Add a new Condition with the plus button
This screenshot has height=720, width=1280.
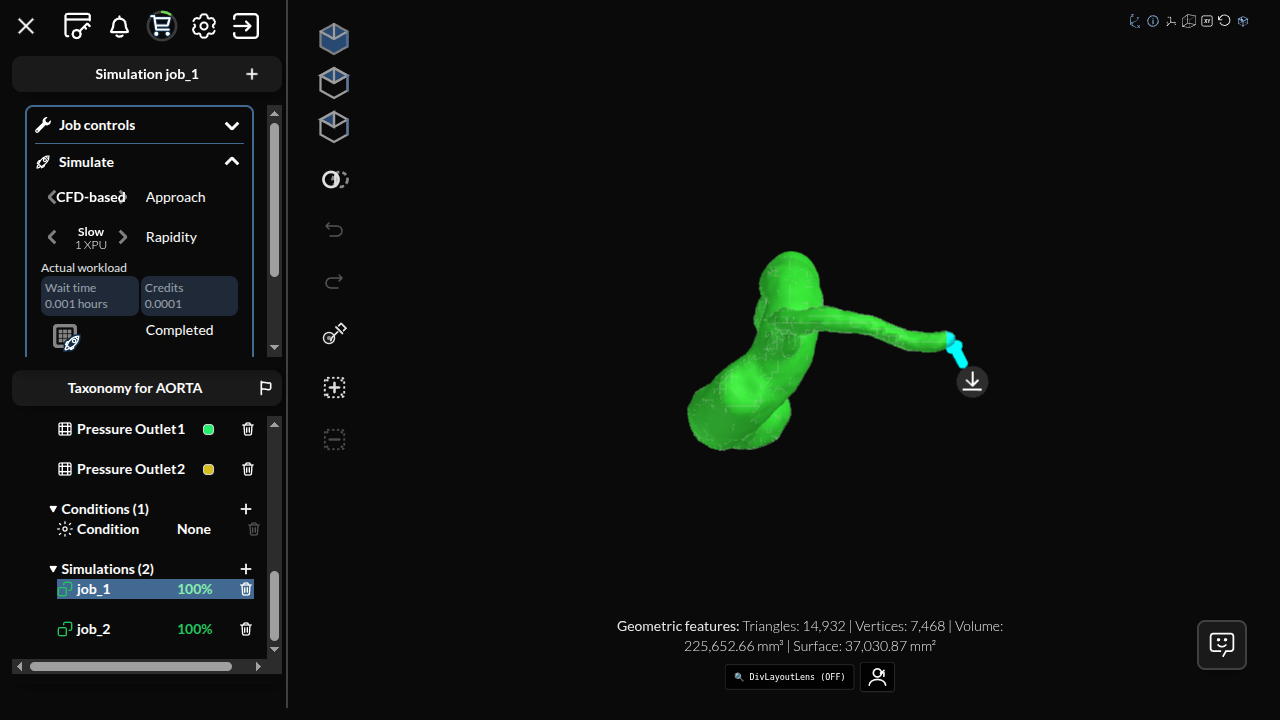pyautogui.click(x=245, y=509)
